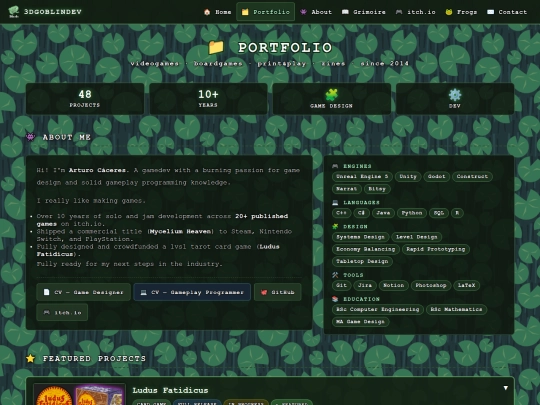The image size is (540, 405).
Task: Click the book icon beside Grimoire
Action: coord(345,12)
